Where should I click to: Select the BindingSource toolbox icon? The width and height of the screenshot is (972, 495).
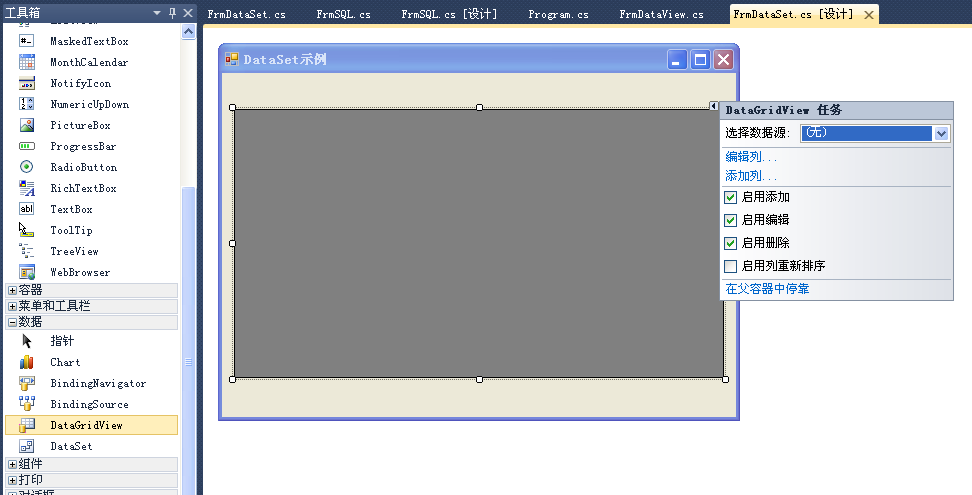point(27,404)
